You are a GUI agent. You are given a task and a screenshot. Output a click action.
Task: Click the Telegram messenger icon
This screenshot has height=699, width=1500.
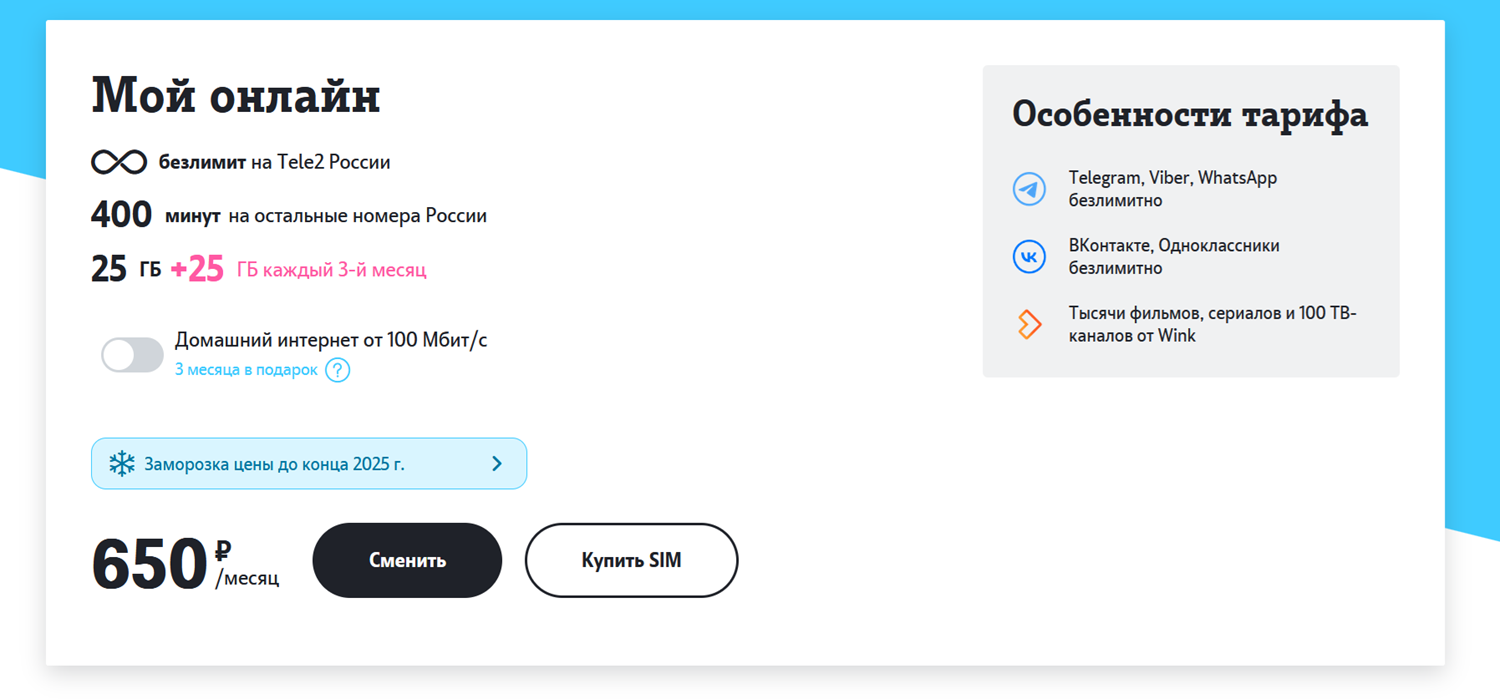tap(1029, 189)
